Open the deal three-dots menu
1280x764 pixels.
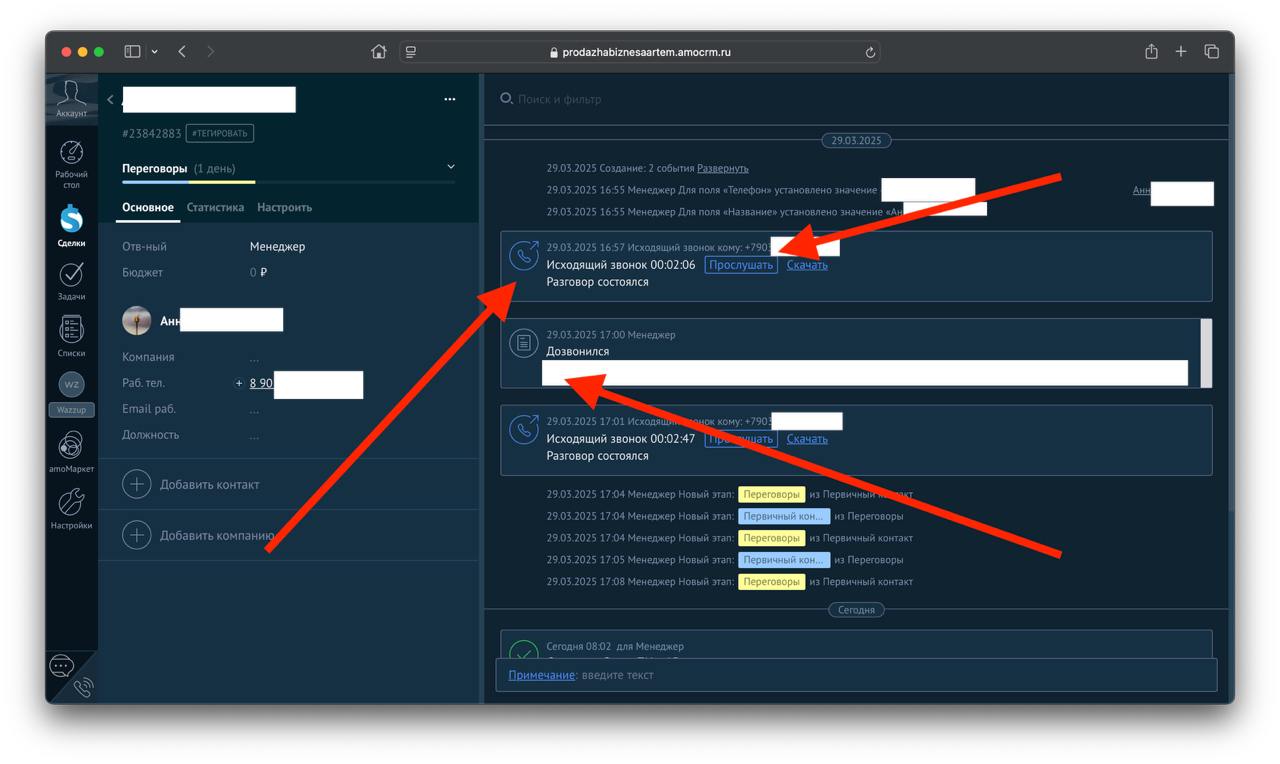click(450, 99)
